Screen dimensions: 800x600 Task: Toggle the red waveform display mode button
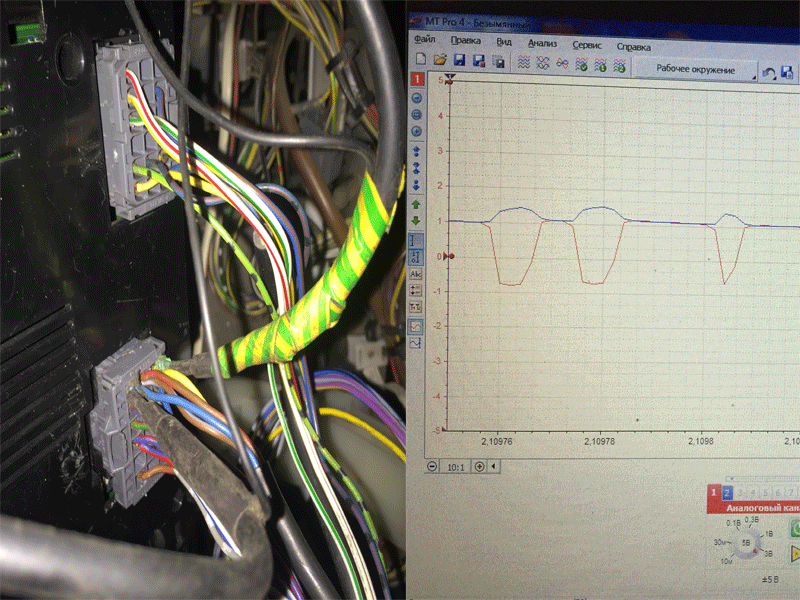coord(416,326)
